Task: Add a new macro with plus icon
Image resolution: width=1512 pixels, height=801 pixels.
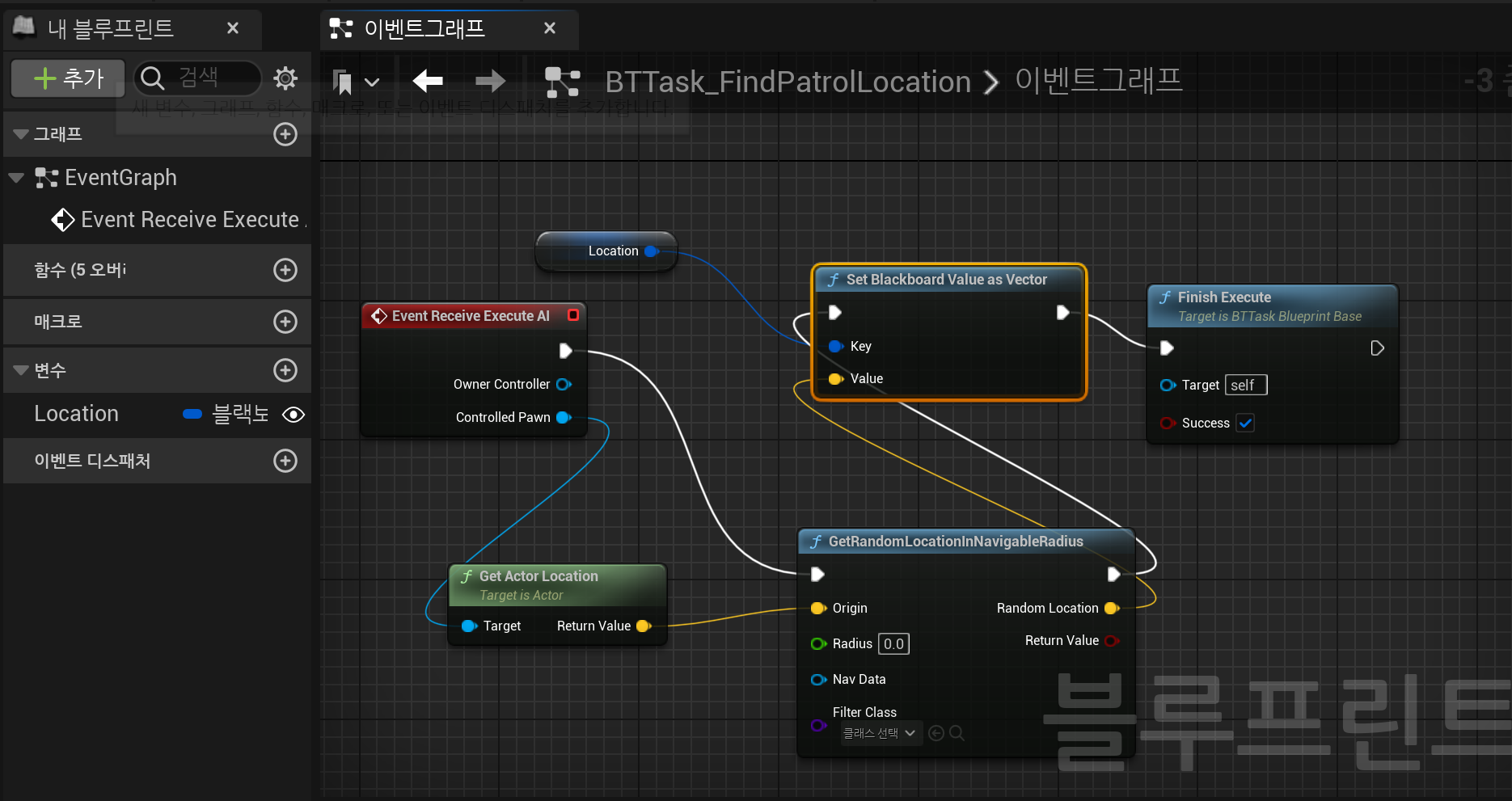Action: pyautogui.click(x=285, y=322)
